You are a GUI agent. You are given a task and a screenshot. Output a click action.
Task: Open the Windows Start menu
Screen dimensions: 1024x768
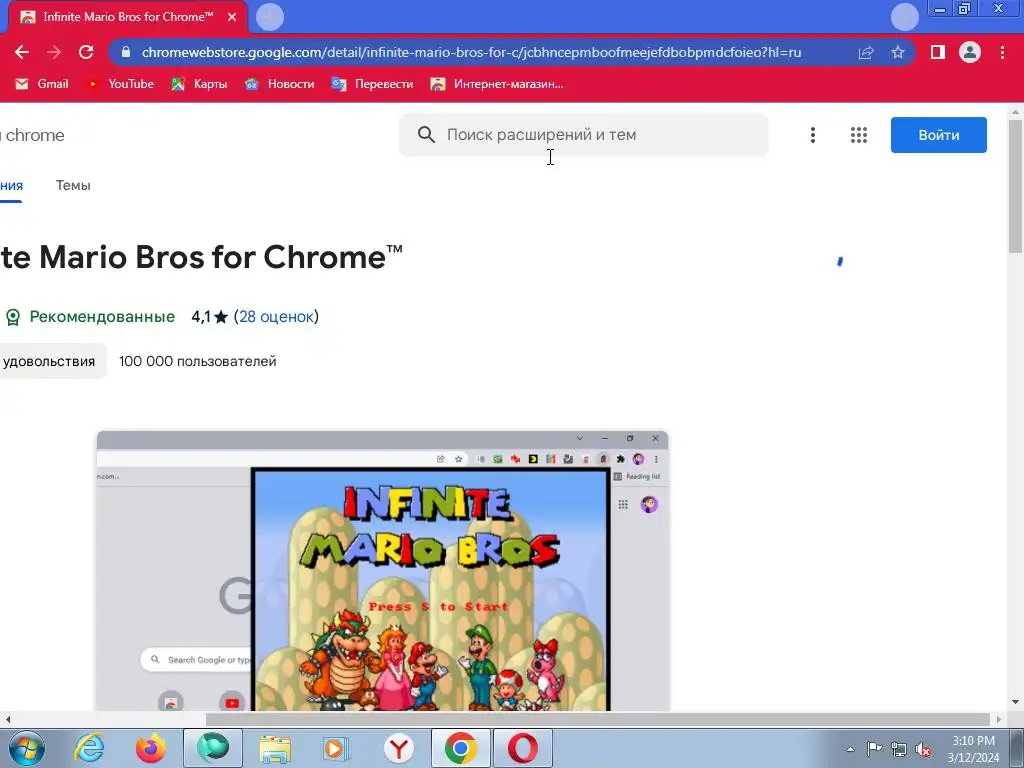[x=27, y=749]
